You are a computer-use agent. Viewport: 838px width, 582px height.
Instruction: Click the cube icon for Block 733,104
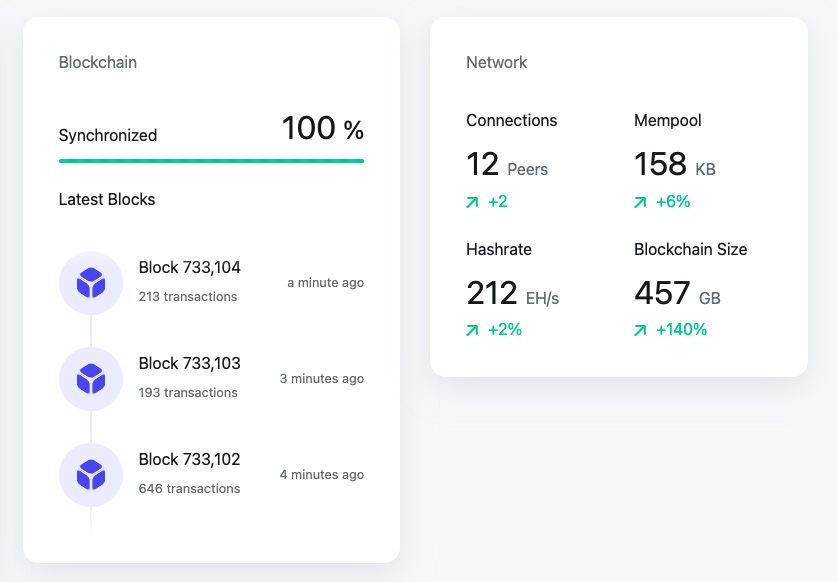(91, 283)
